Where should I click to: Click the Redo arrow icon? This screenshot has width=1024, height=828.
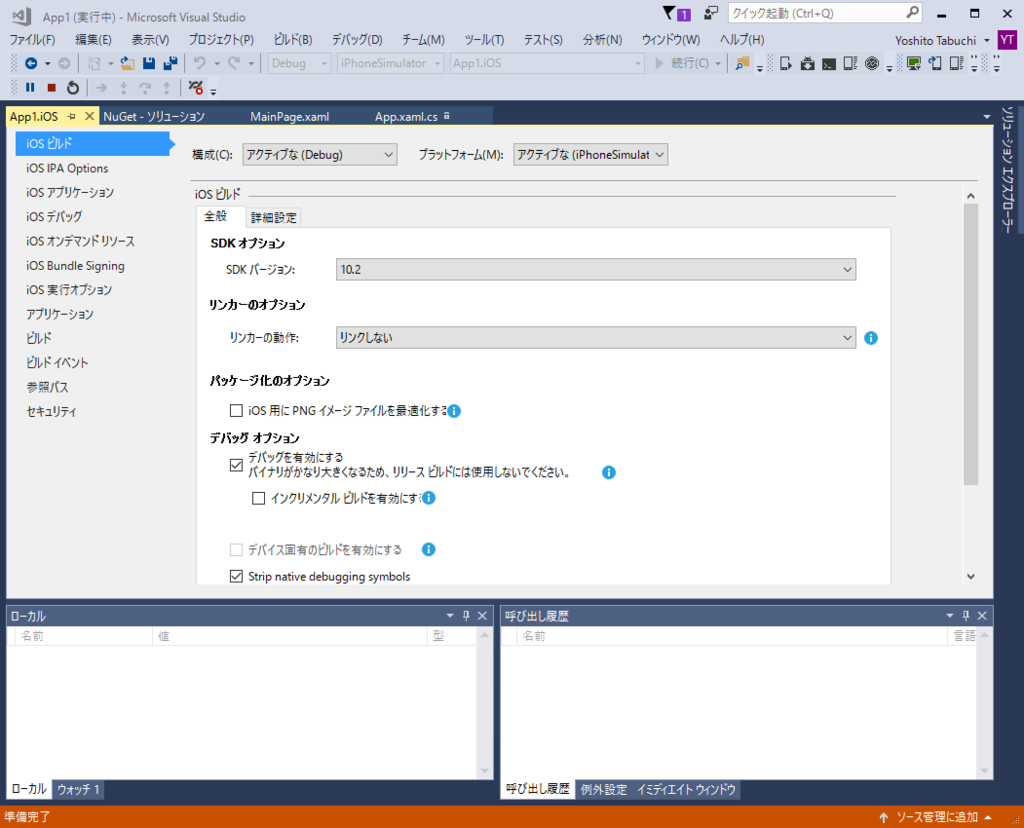(x=234, y=63)
